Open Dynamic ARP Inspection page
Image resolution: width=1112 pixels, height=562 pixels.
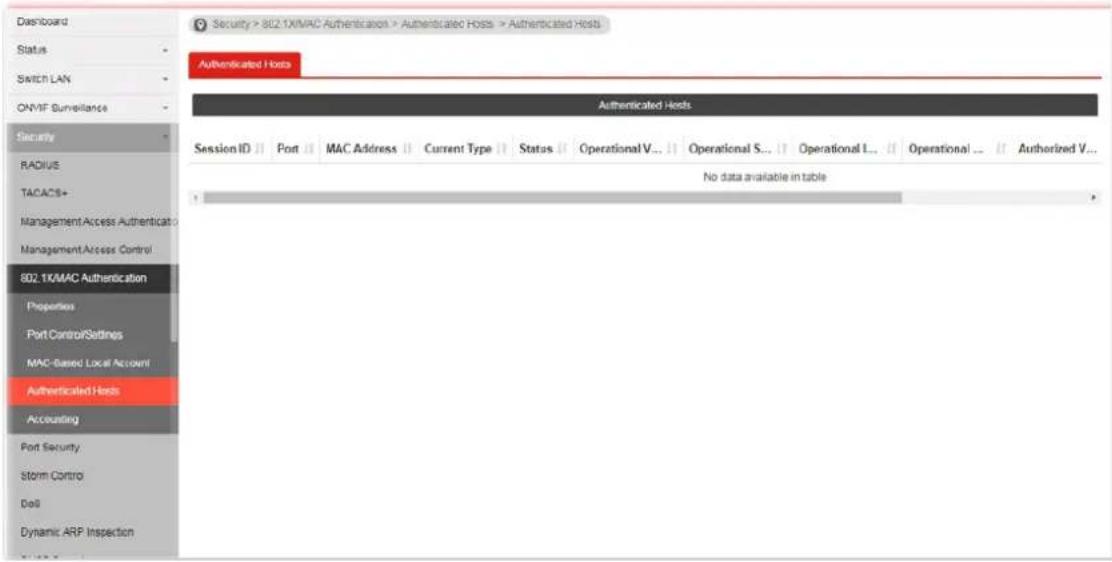tap(93, 531)
